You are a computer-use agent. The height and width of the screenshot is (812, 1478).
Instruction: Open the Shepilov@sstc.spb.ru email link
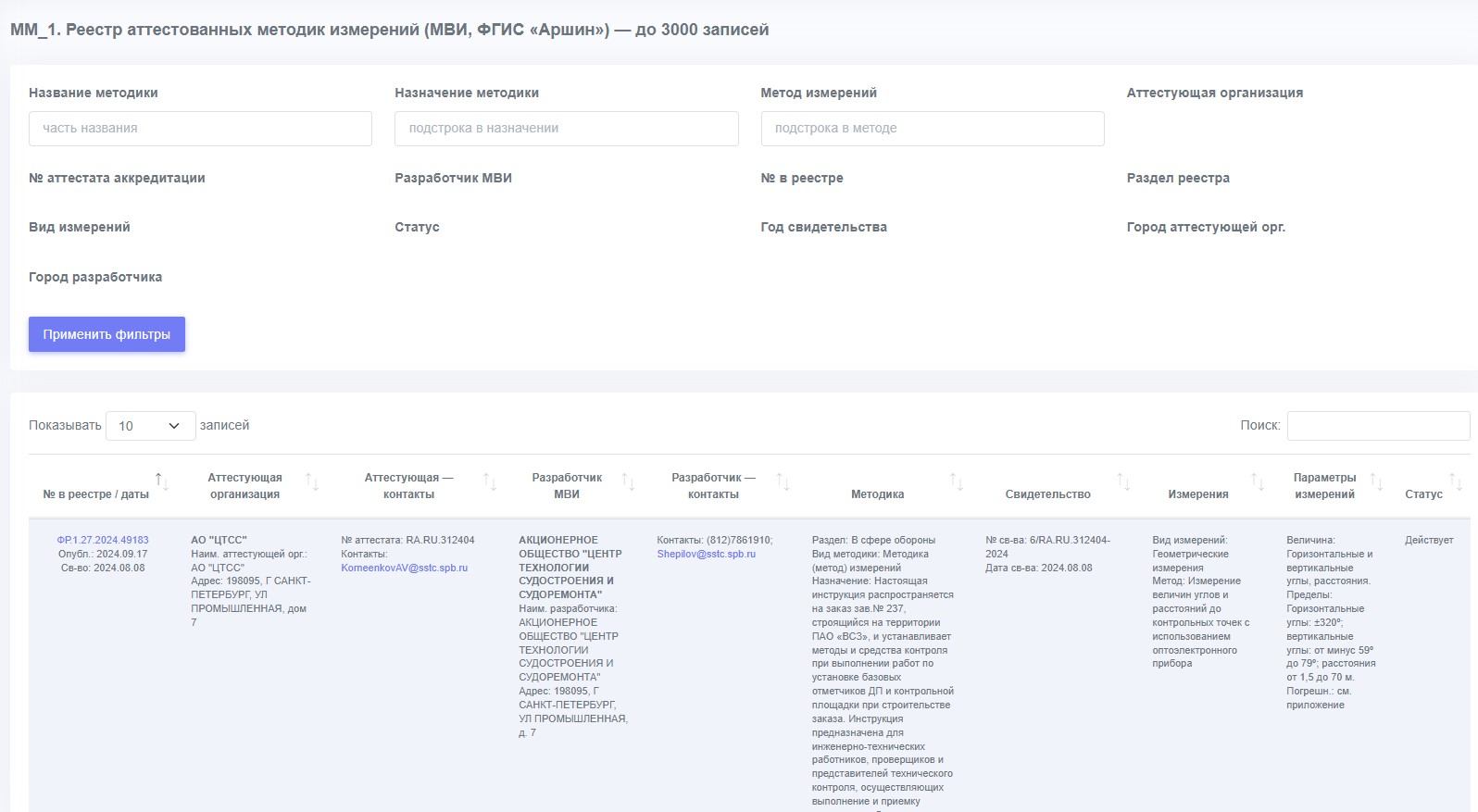[x=706, y=554]
